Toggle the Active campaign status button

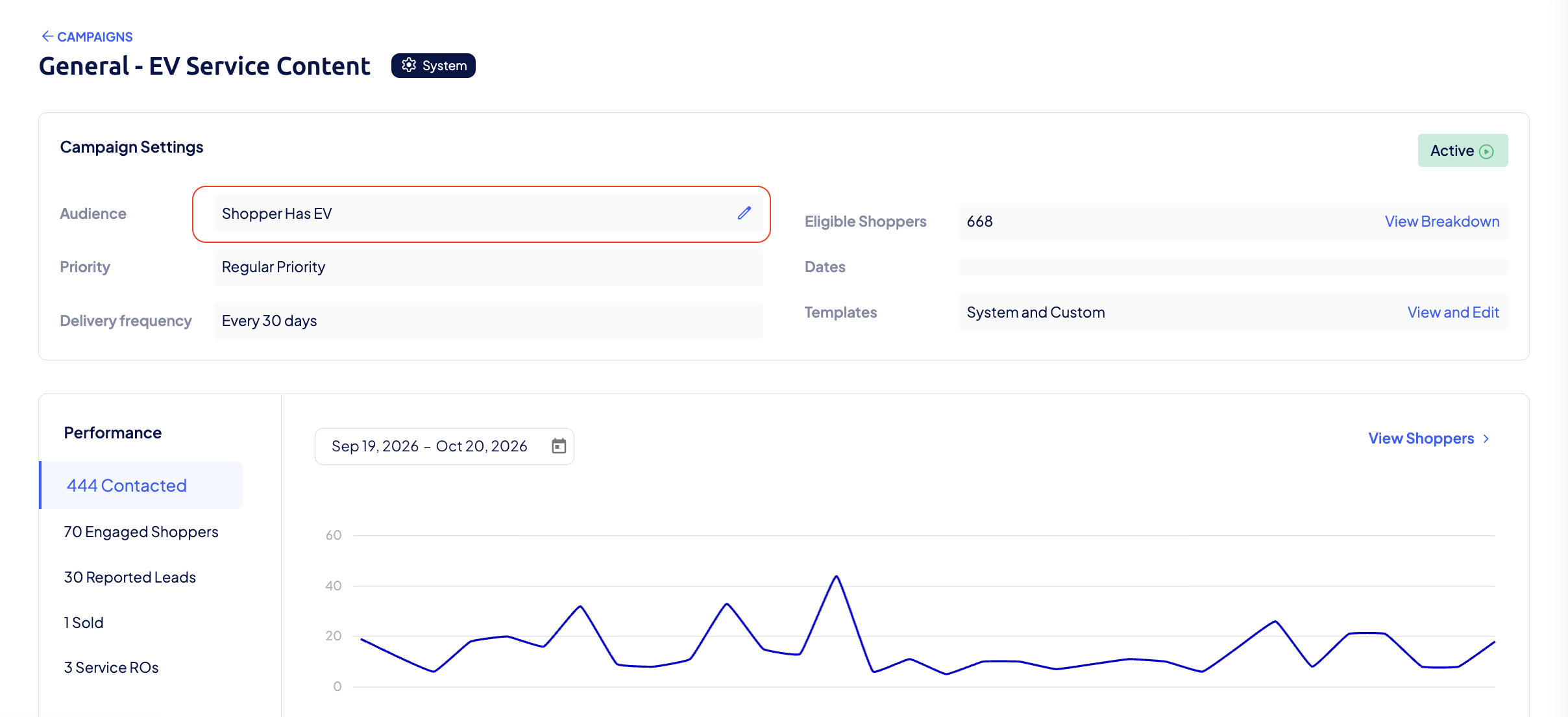click(x=1462, y=151)
